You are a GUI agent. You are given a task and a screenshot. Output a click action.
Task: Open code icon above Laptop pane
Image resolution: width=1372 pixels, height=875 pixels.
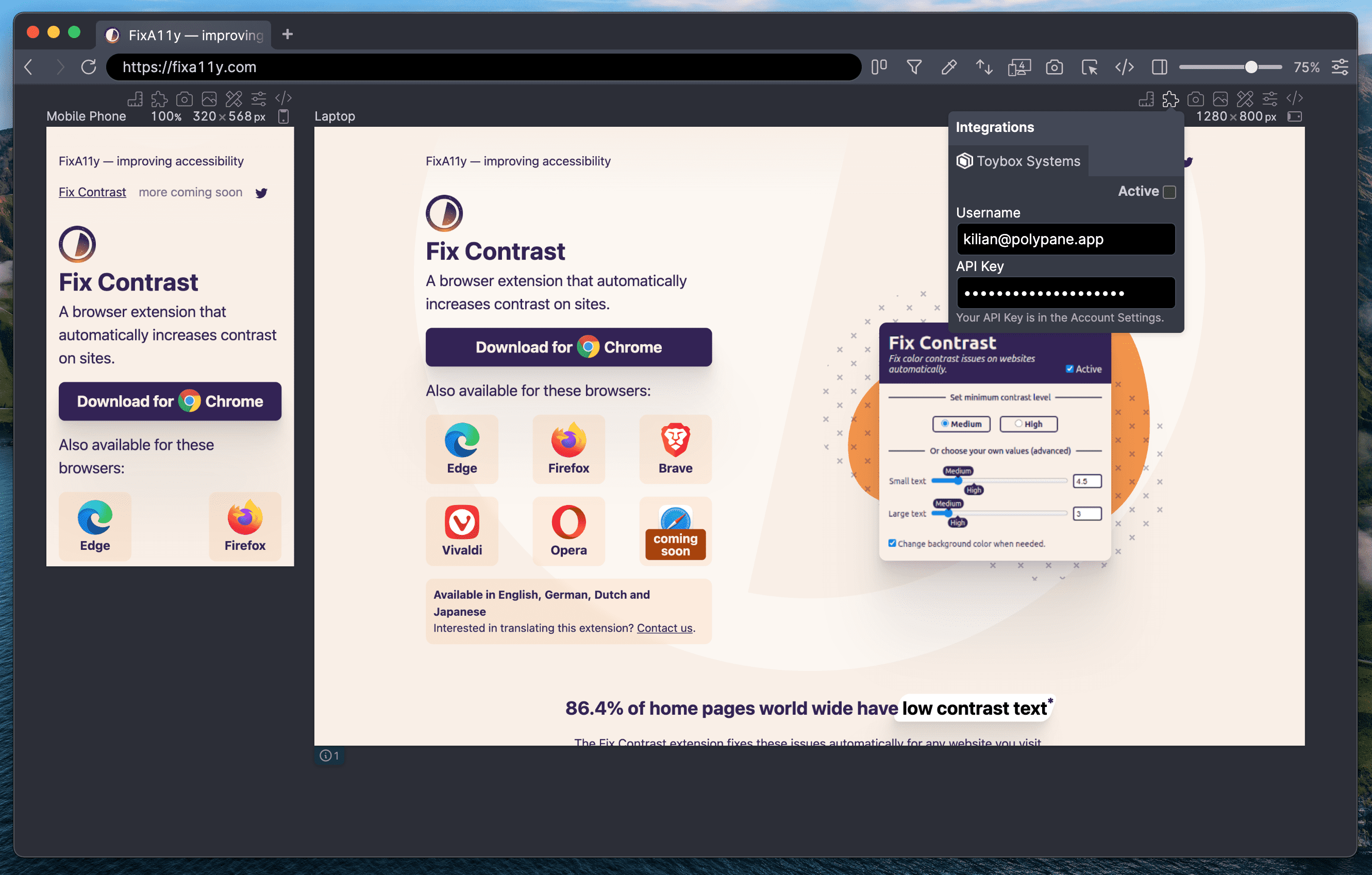pyautogui.click(x=1295, y=98)
